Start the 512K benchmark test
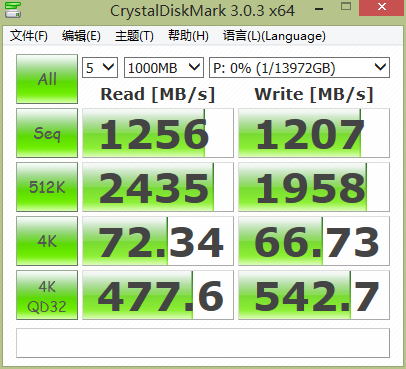The image size is (406, 369). tap(47, 187)
